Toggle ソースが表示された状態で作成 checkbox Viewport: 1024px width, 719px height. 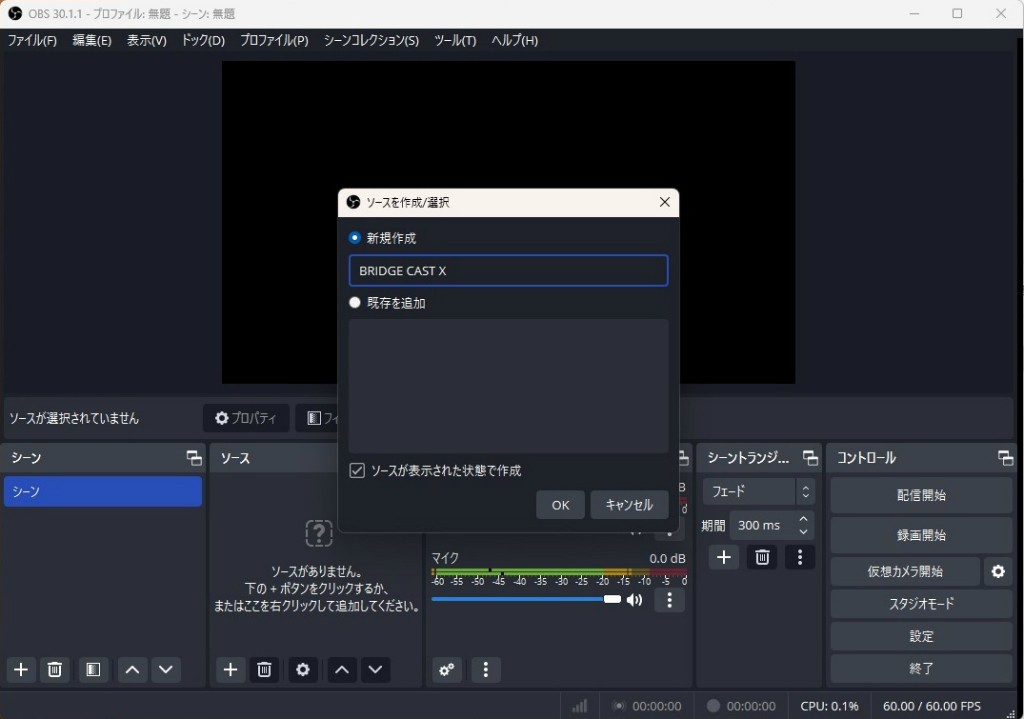click(357, 470)
